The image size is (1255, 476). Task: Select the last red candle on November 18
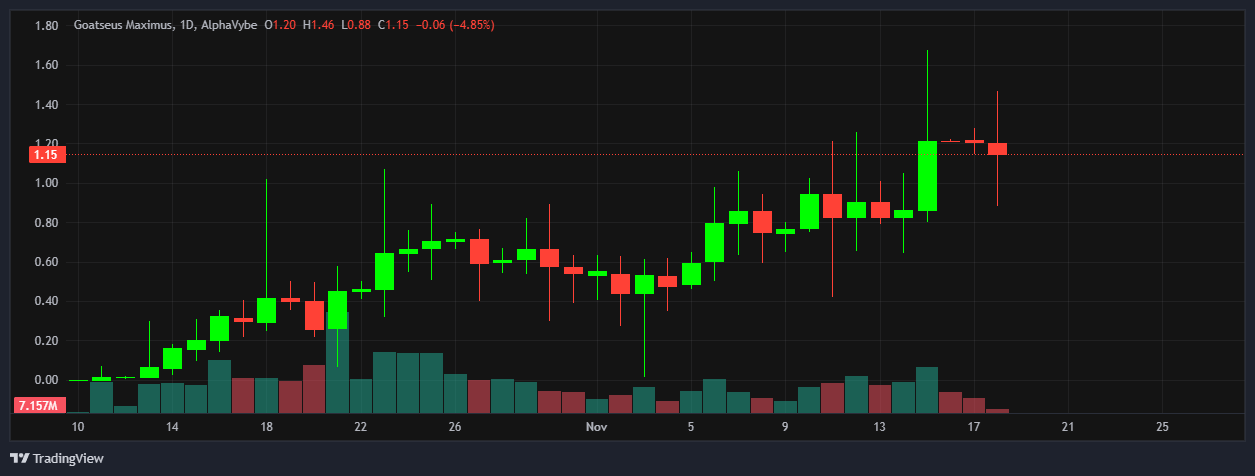click(997, 149)
